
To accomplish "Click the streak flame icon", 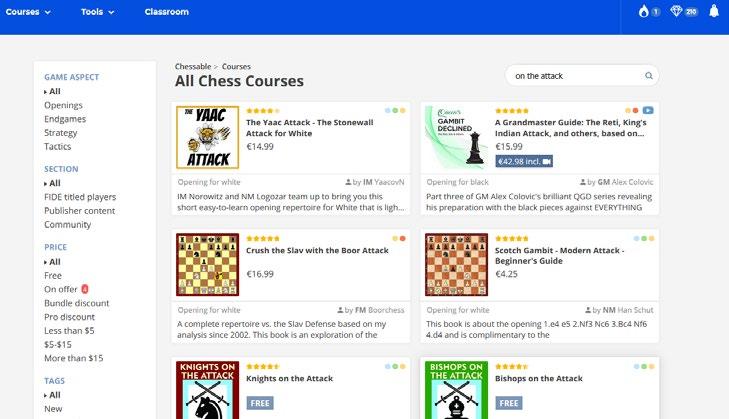I will 643,11.
